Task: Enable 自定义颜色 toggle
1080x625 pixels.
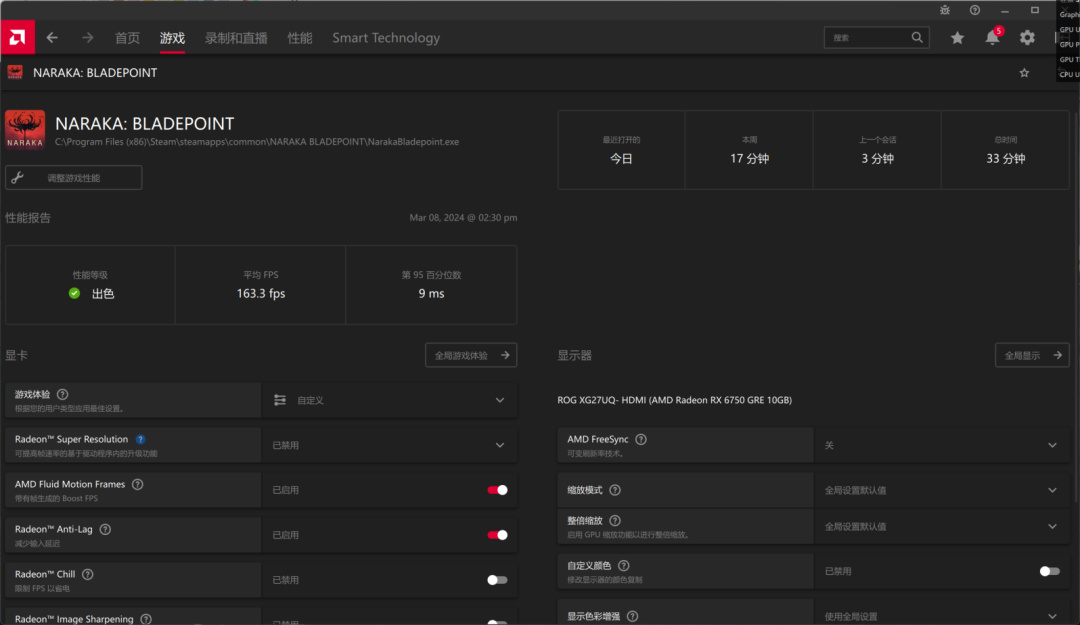Action: click(x=1049, y=571)
